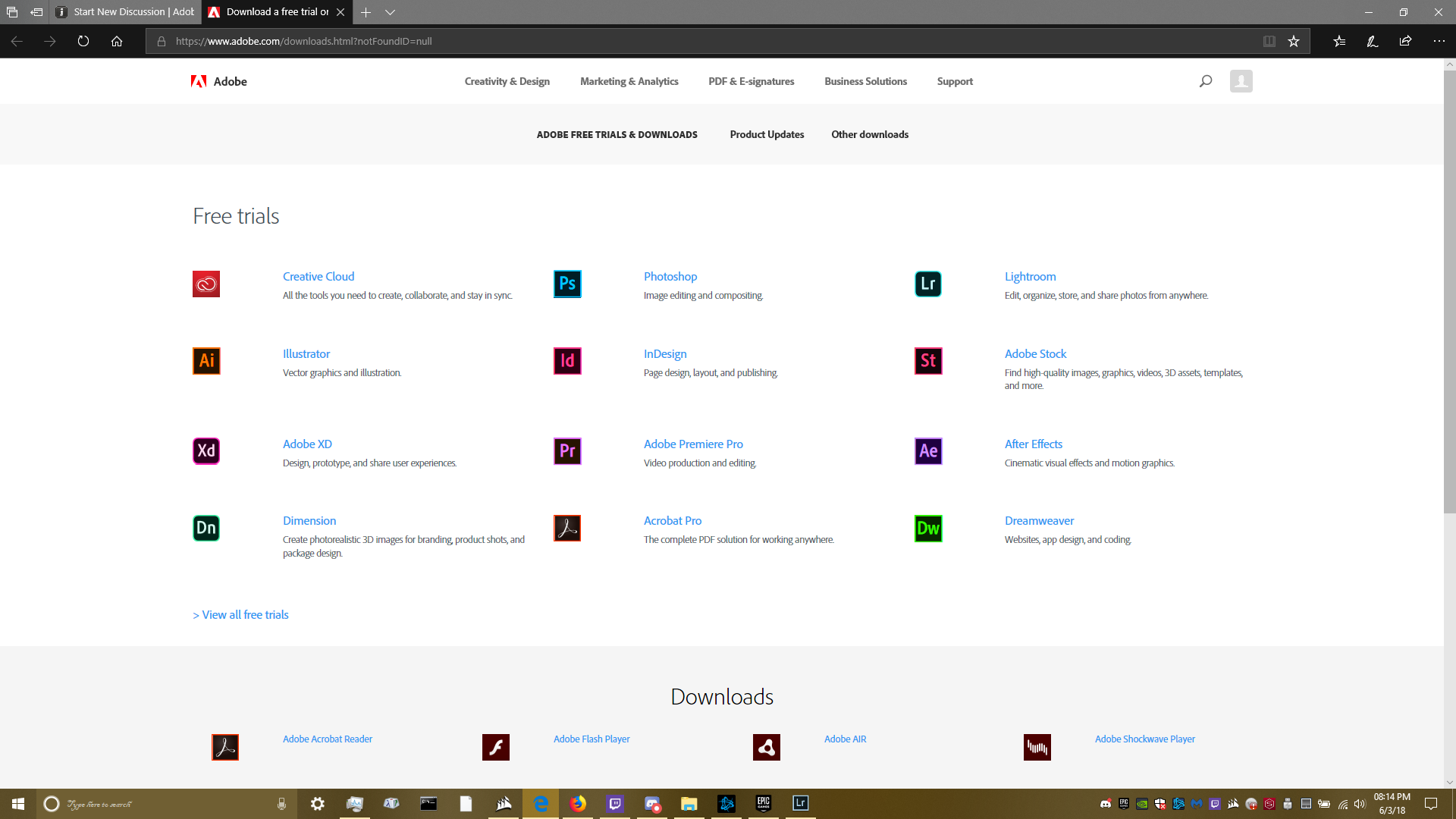
Task: Select Adobe Free Trials & Downloads tab
Action: point(617,135)
